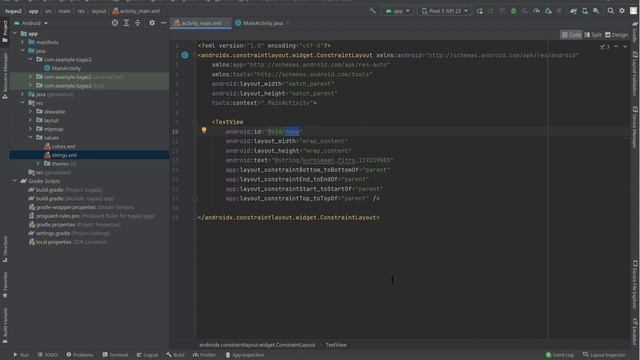Viewport: 640px width, 360px height.
Task: Click Sync Project with Gradle Files icon
Action: pos(573,11)
